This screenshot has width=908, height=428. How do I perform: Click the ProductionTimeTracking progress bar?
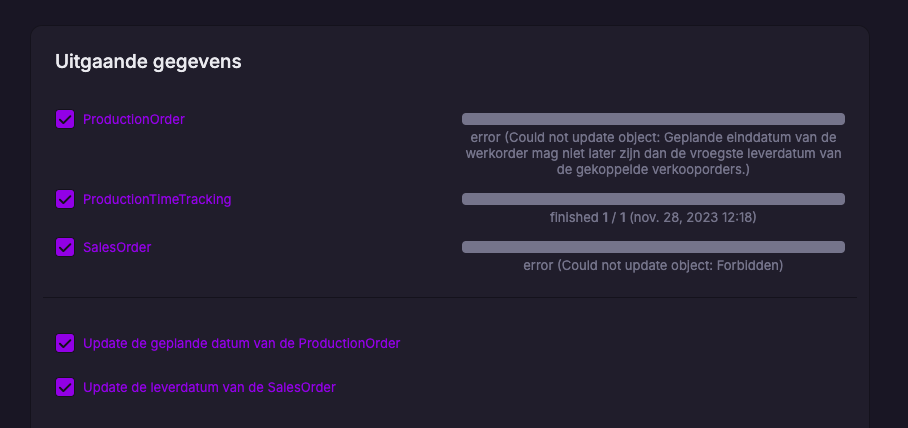click(x=653, y=199)
